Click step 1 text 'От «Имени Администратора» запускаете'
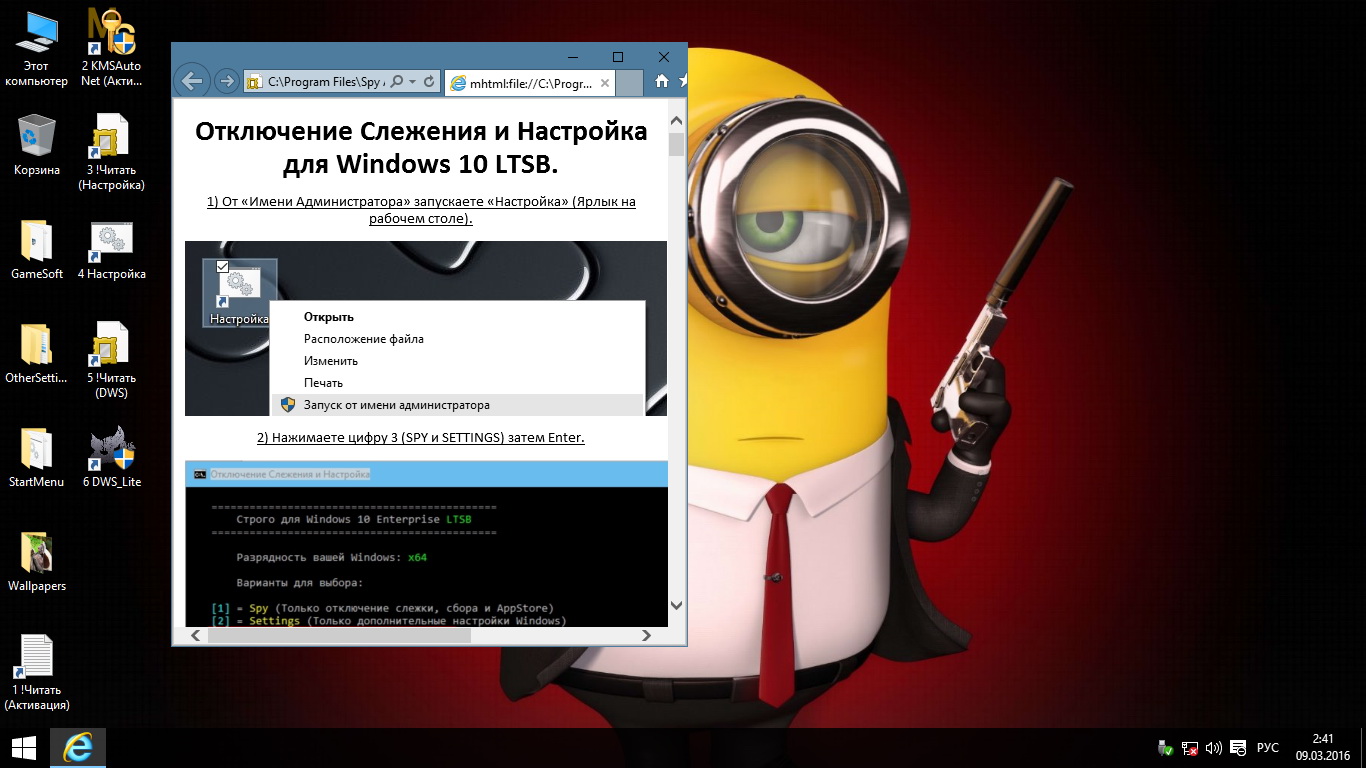Image resolution: width=1366 pixels, height=768 pixels. coord(348,202)
